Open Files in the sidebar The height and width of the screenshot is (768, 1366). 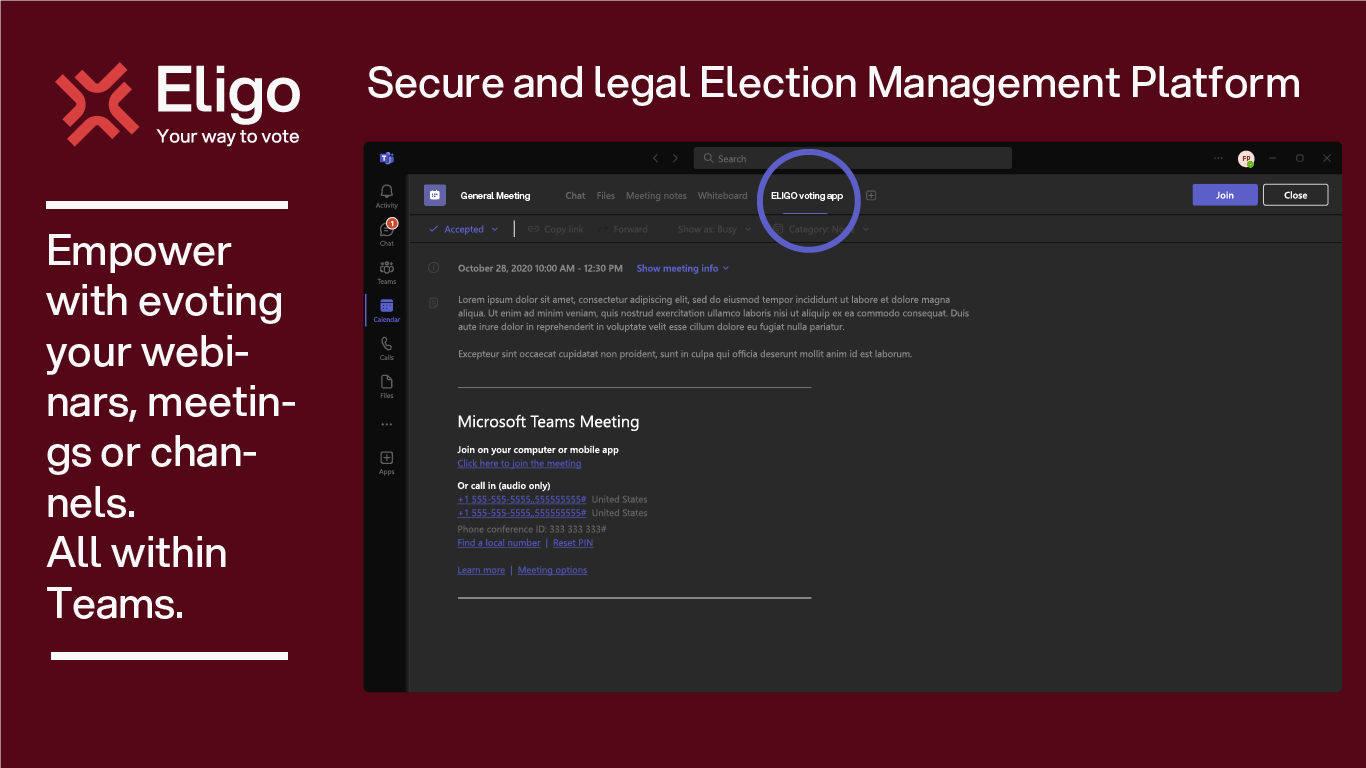pos(386,386)
